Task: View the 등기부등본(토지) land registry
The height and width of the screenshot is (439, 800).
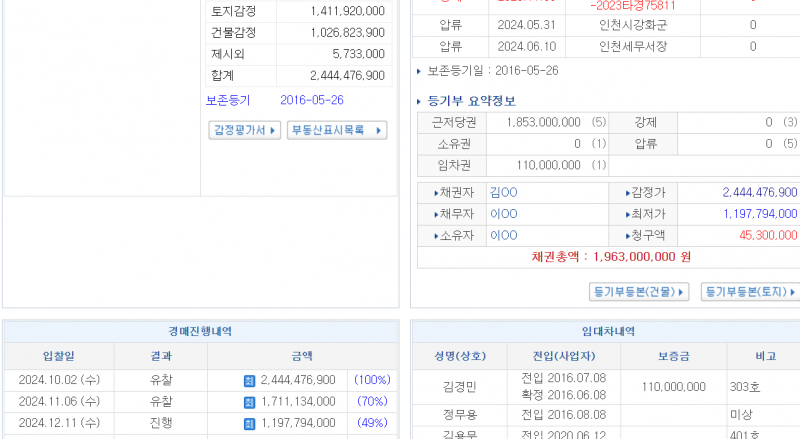Action: tap(751, 292)
